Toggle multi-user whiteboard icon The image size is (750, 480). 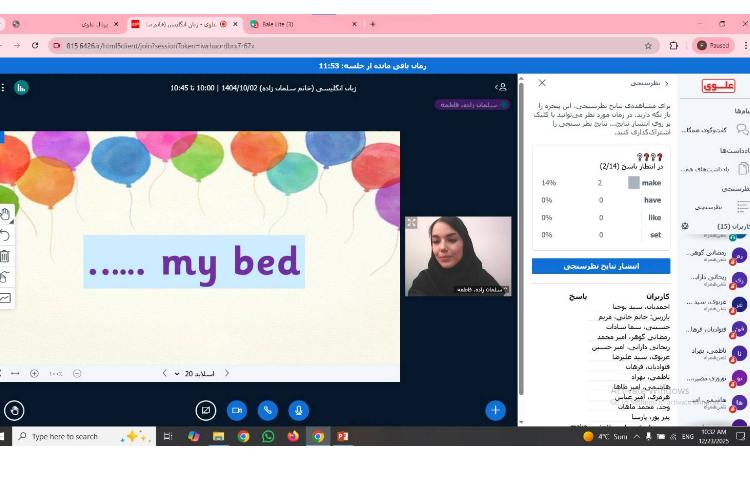(5, 277)
